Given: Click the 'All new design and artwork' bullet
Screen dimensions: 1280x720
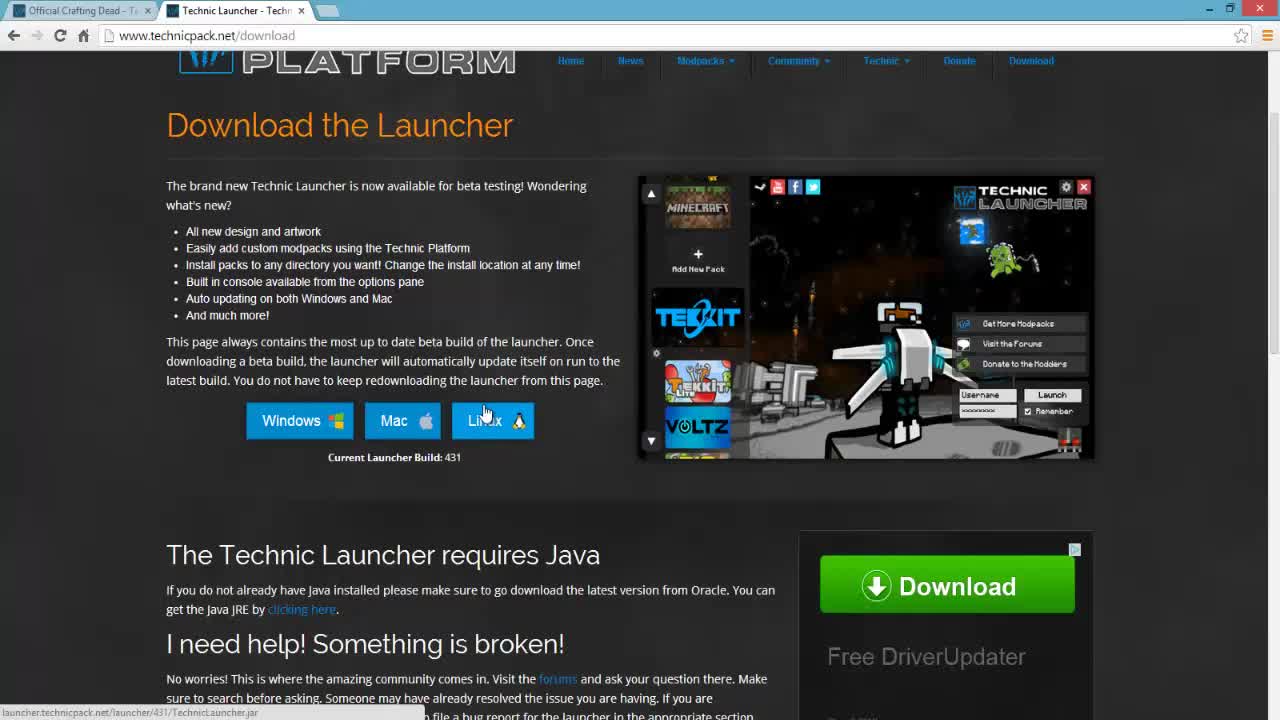Looking at the screenshot, I should [x=253, y=231].
